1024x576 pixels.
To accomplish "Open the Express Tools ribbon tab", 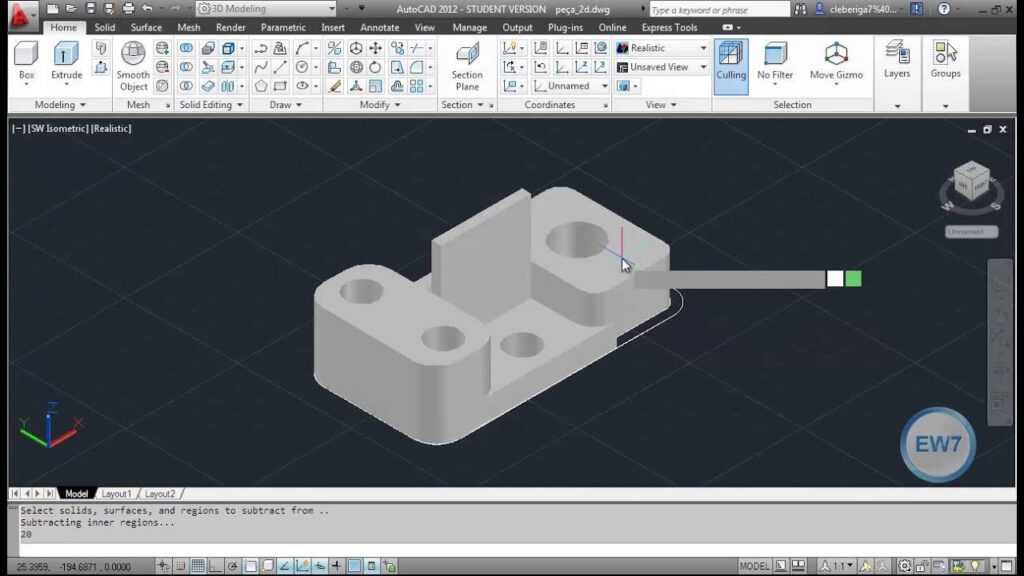I will [669, 27].
